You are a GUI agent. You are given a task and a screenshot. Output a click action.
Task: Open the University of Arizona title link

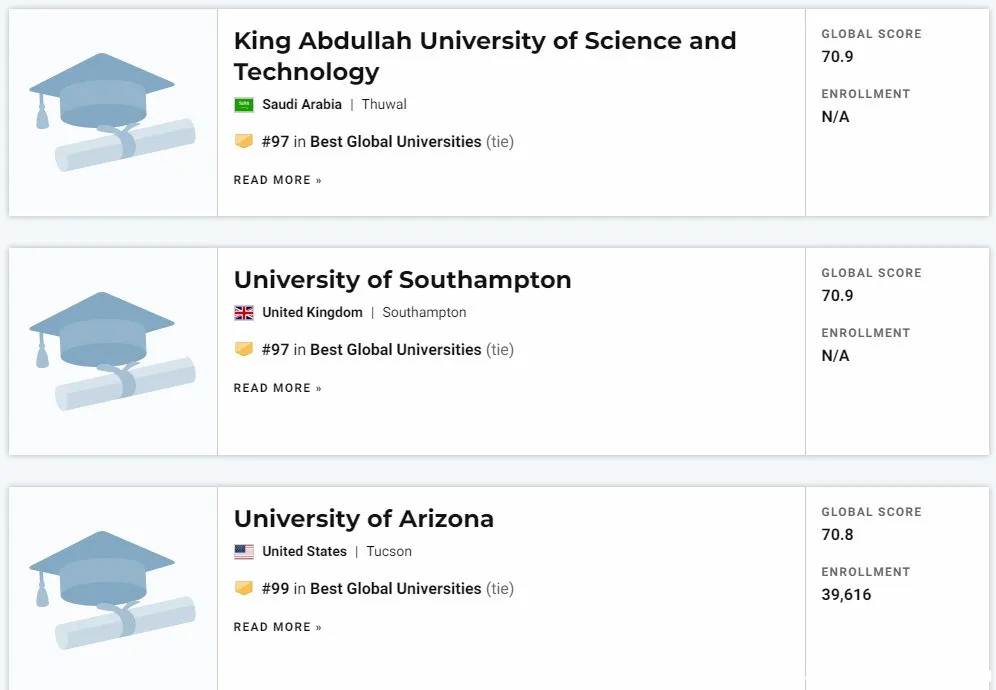pos(363,518)
